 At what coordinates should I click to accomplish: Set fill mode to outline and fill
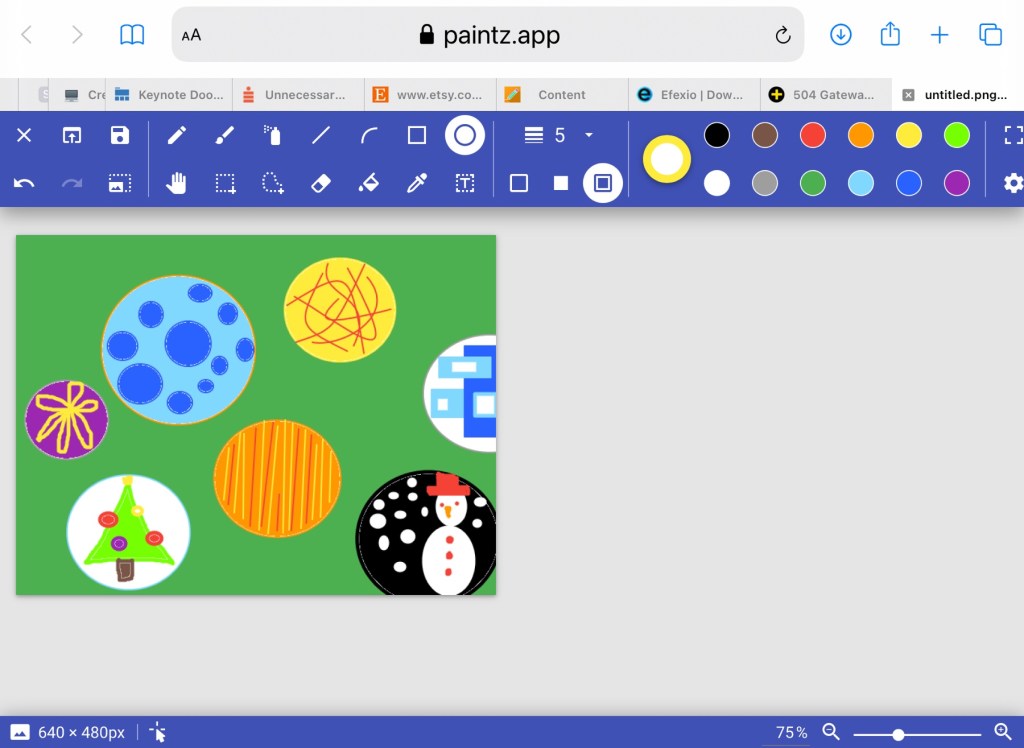pos(603,183)
